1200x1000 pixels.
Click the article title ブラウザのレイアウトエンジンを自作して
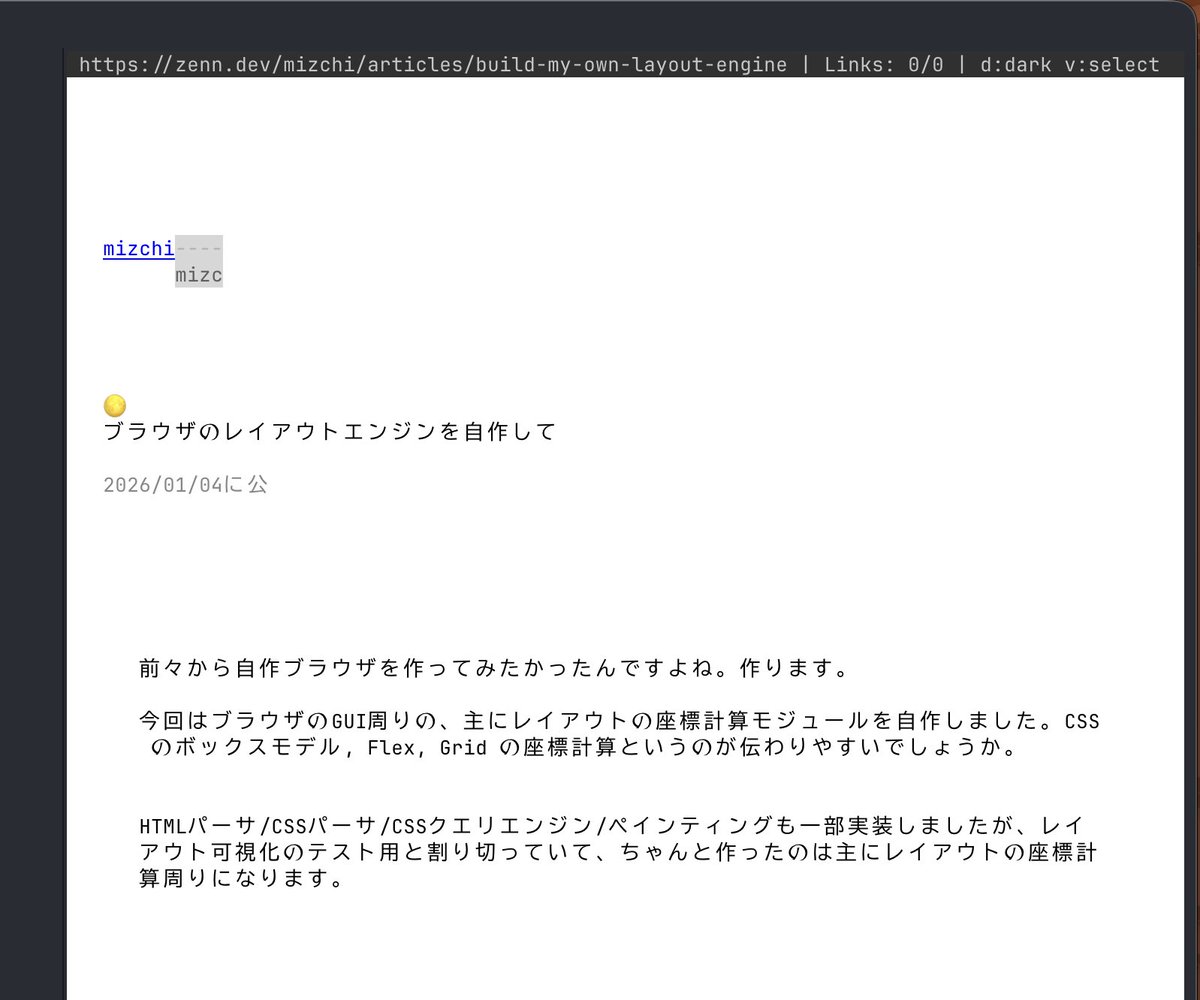click(329, 432)
